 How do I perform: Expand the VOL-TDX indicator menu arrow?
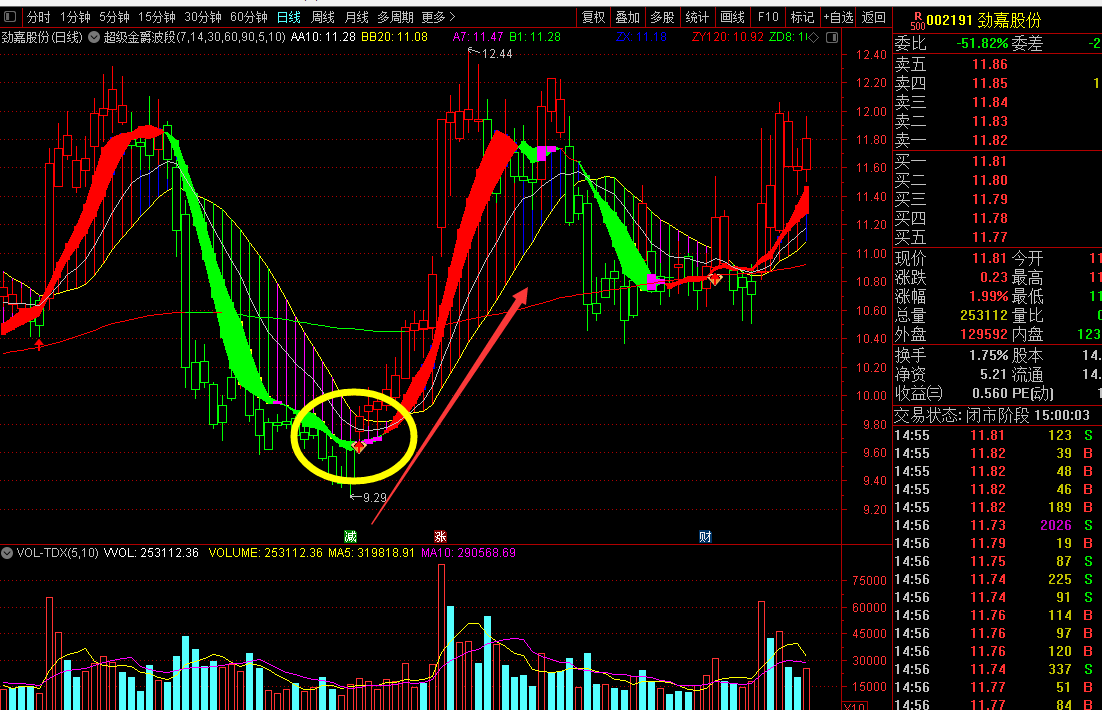click(8, 552)
